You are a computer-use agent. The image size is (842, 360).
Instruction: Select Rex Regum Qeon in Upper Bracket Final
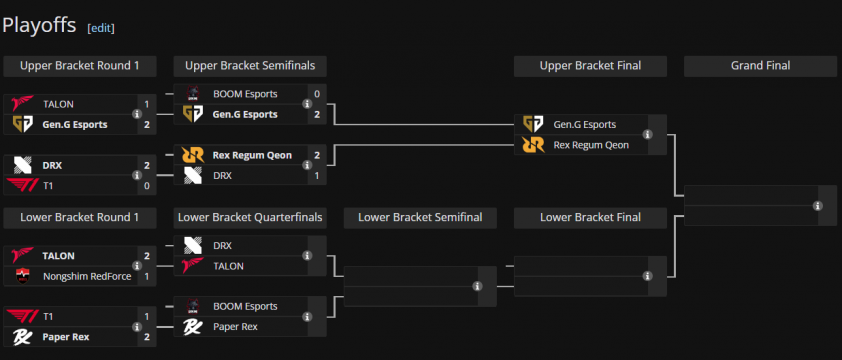click(591, 145)
